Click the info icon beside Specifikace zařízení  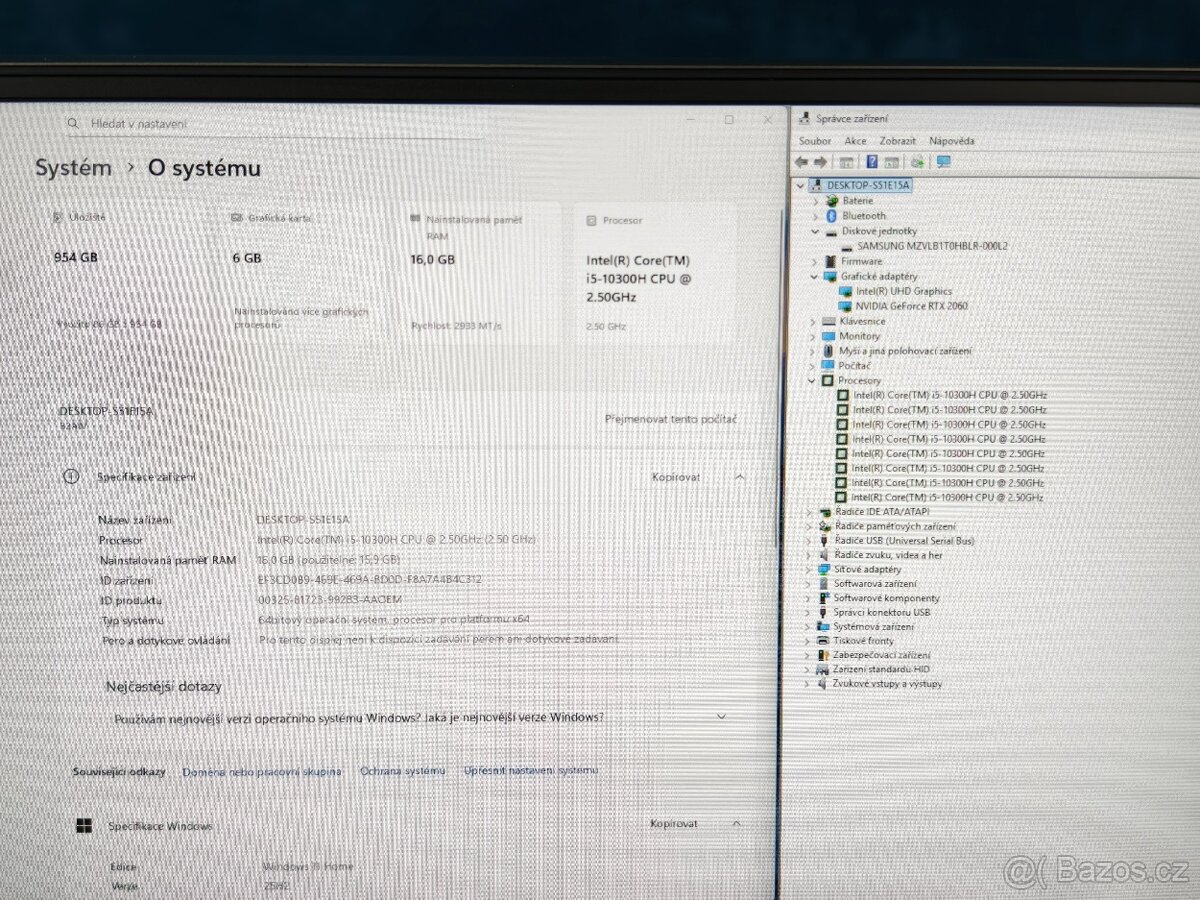tap(71, 477)
